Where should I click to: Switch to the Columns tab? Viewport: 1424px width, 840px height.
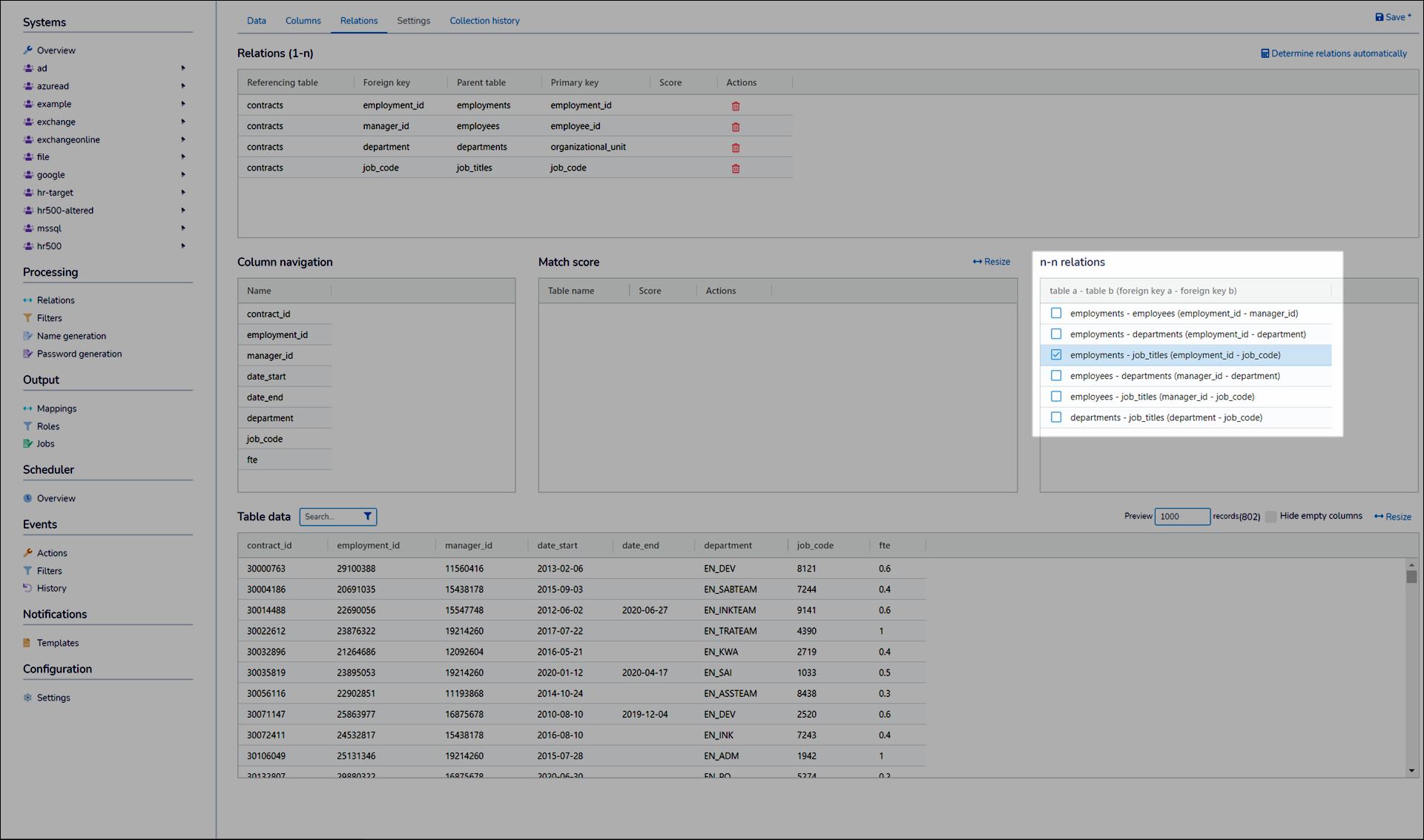(303, 21)
